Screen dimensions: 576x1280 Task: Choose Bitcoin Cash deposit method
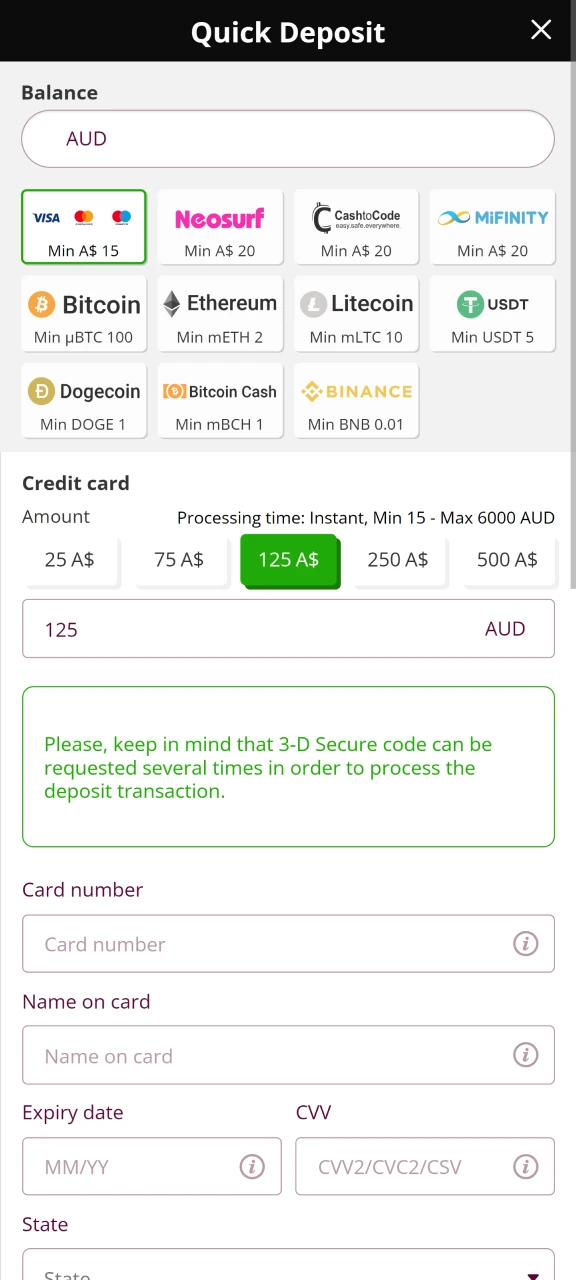220,400
